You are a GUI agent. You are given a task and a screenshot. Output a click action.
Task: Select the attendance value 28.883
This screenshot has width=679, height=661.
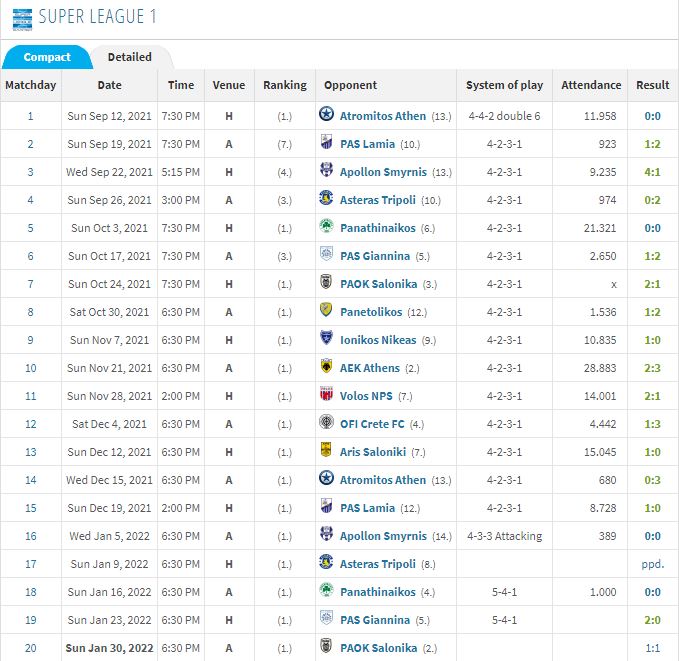(x=600, y=368)
